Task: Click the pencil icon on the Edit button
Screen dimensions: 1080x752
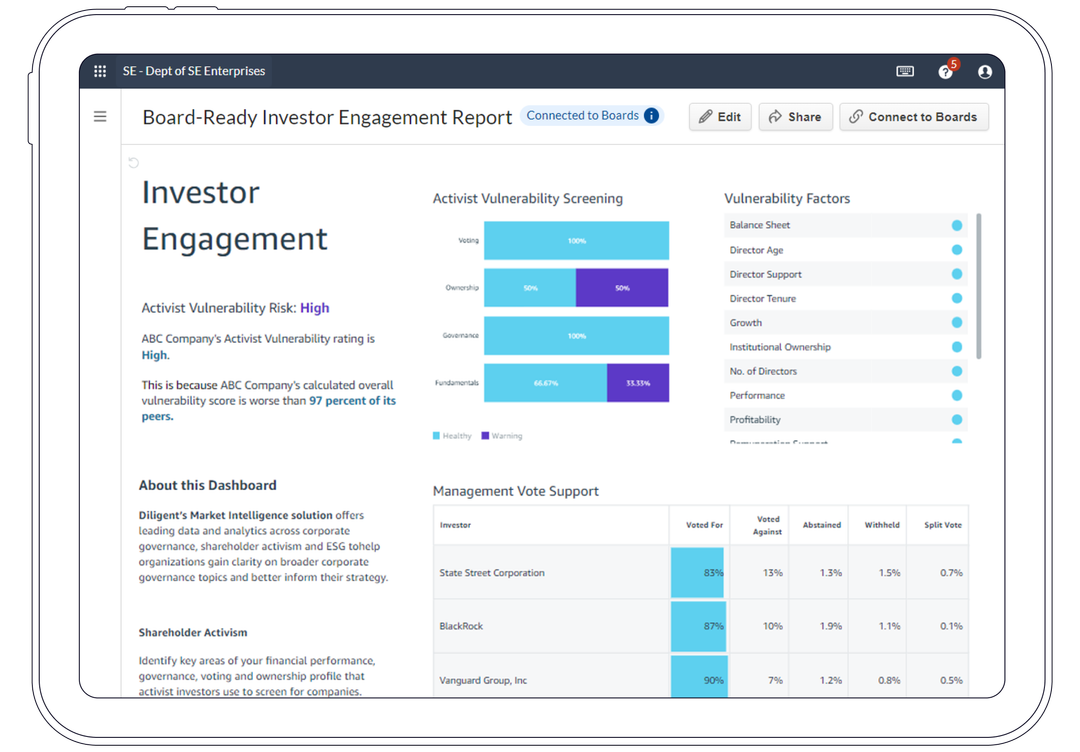Action: point(704,117)
